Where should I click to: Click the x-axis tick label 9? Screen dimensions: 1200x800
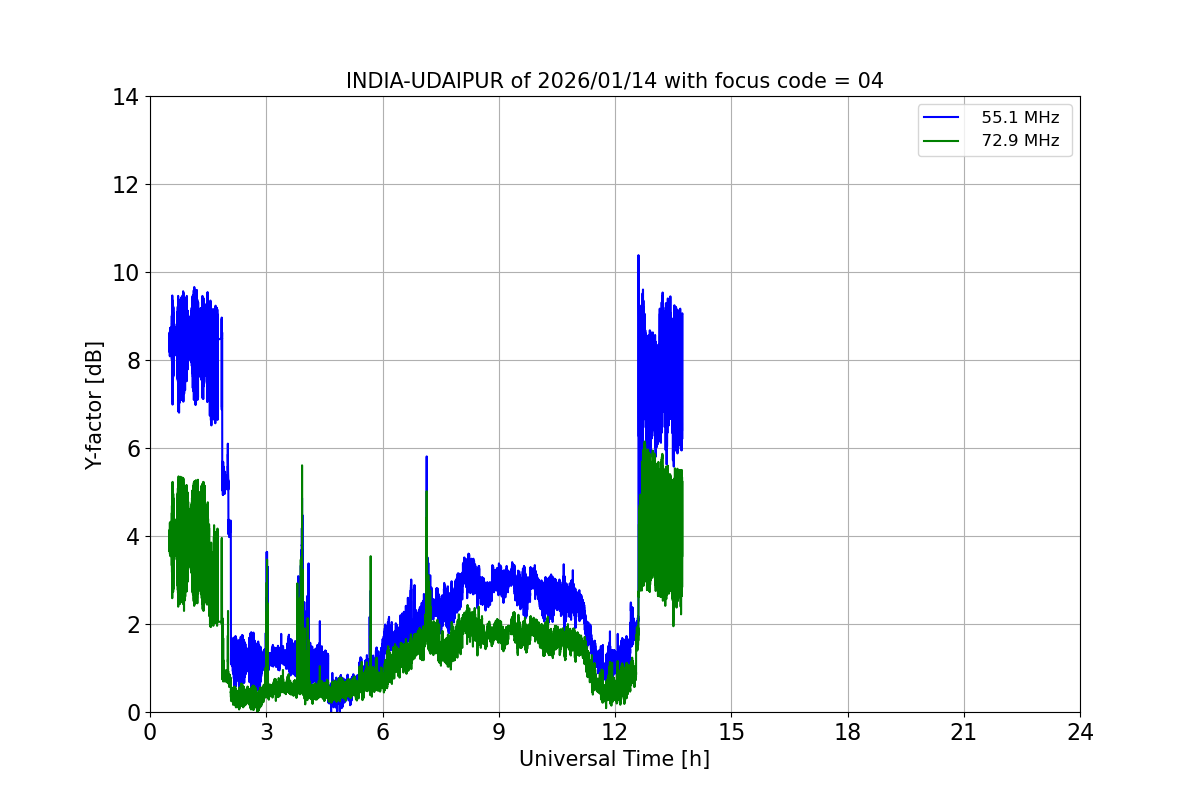(499, 732)
